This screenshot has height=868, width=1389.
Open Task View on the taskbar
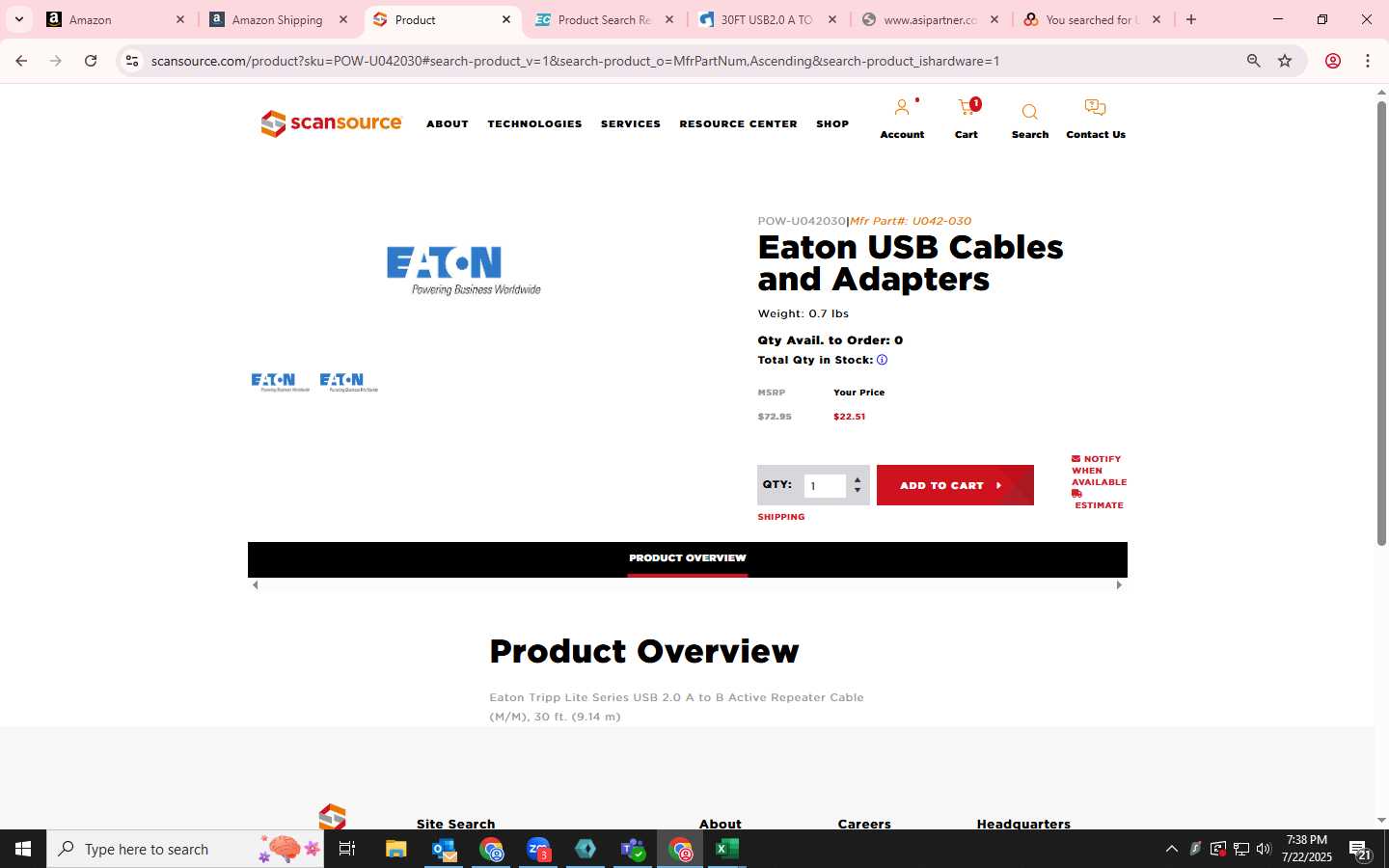(347, 849)
